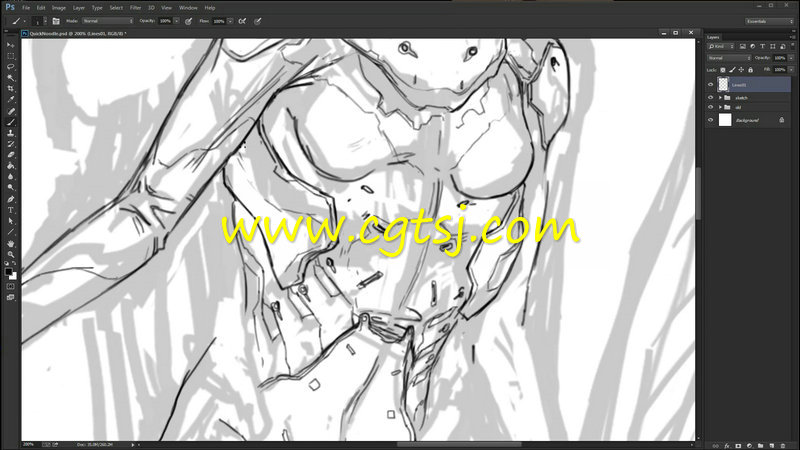Hide the Lines01 layer
Image resolution: width=800 pixels, height=450 pixels.
(x=710, y=85)
